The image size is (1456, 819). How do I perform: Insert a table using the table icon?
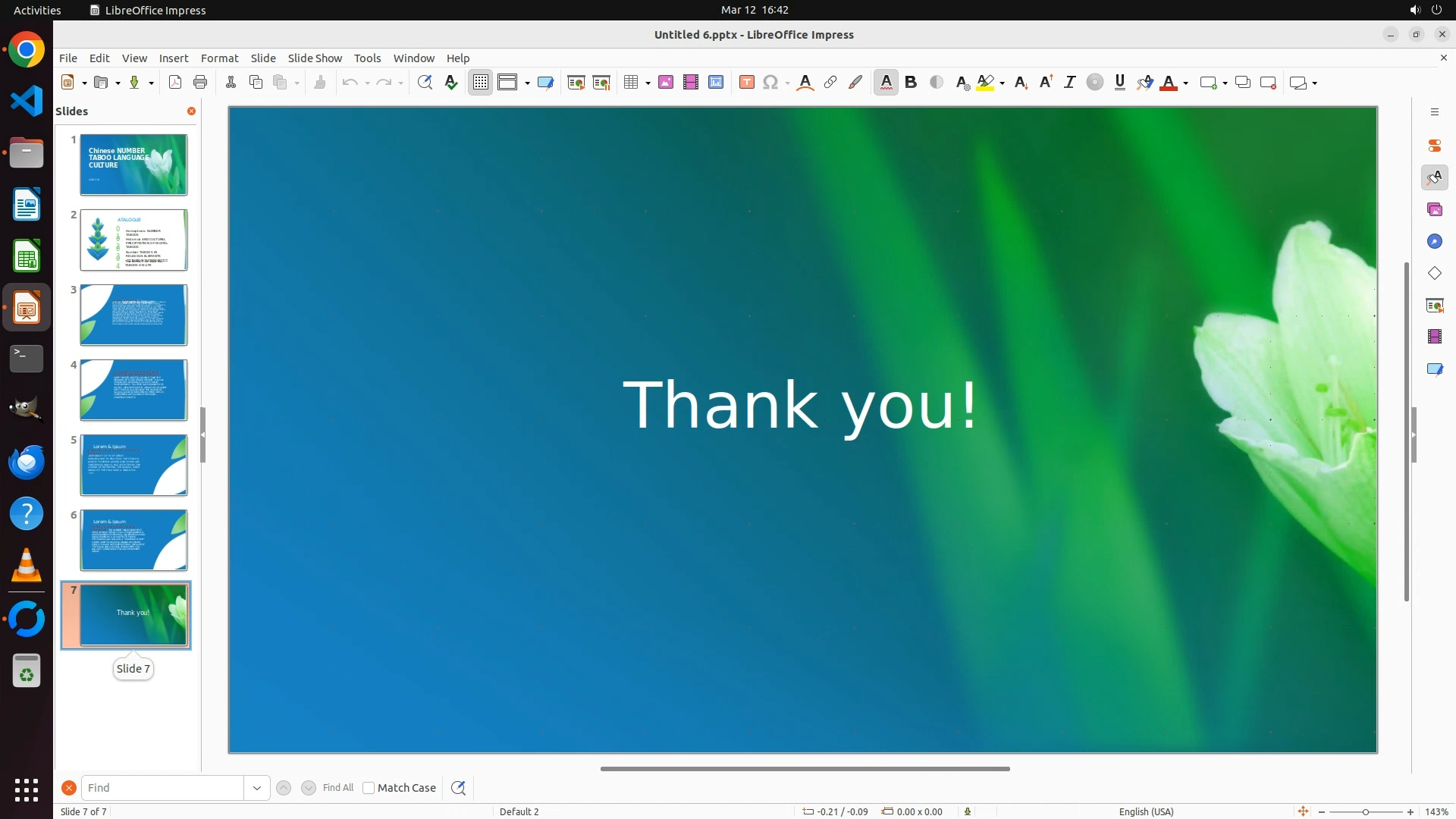(x=630, y=83)
